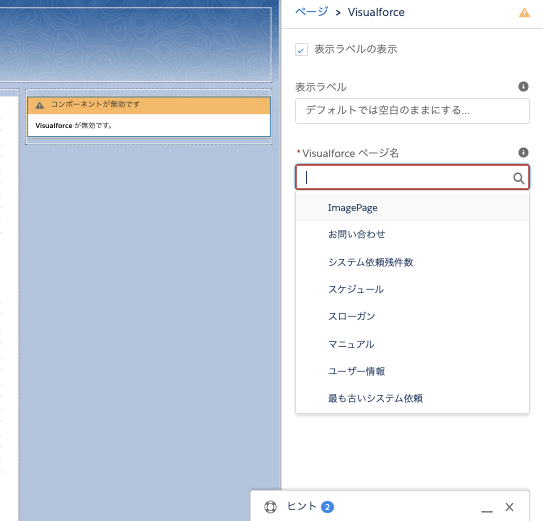543x521 pixels.
Task: Select お問い合わせ from the page list
Action: [x=412, y=235]
